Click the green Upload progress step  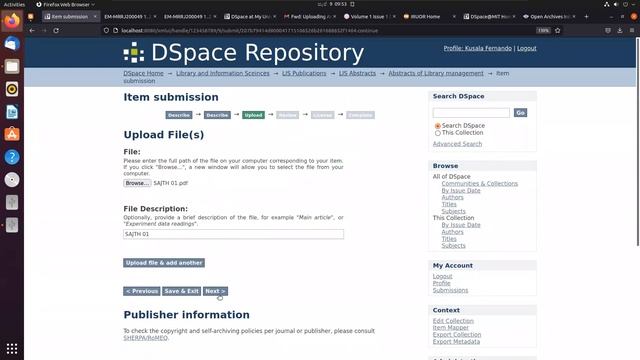pos(253,115)
